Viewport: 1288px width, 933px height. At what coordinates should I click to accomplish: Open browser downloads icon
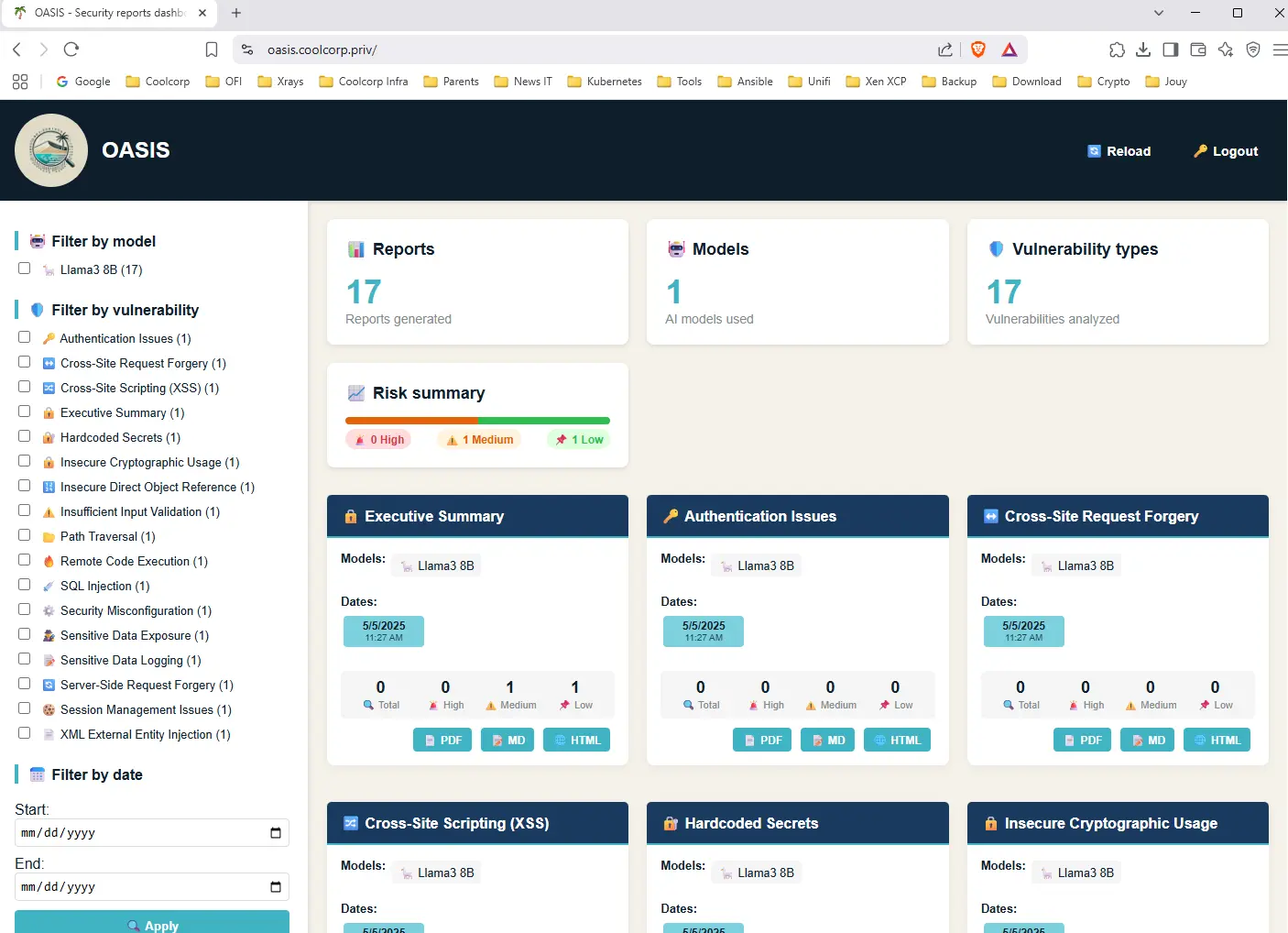(1143, 49)
